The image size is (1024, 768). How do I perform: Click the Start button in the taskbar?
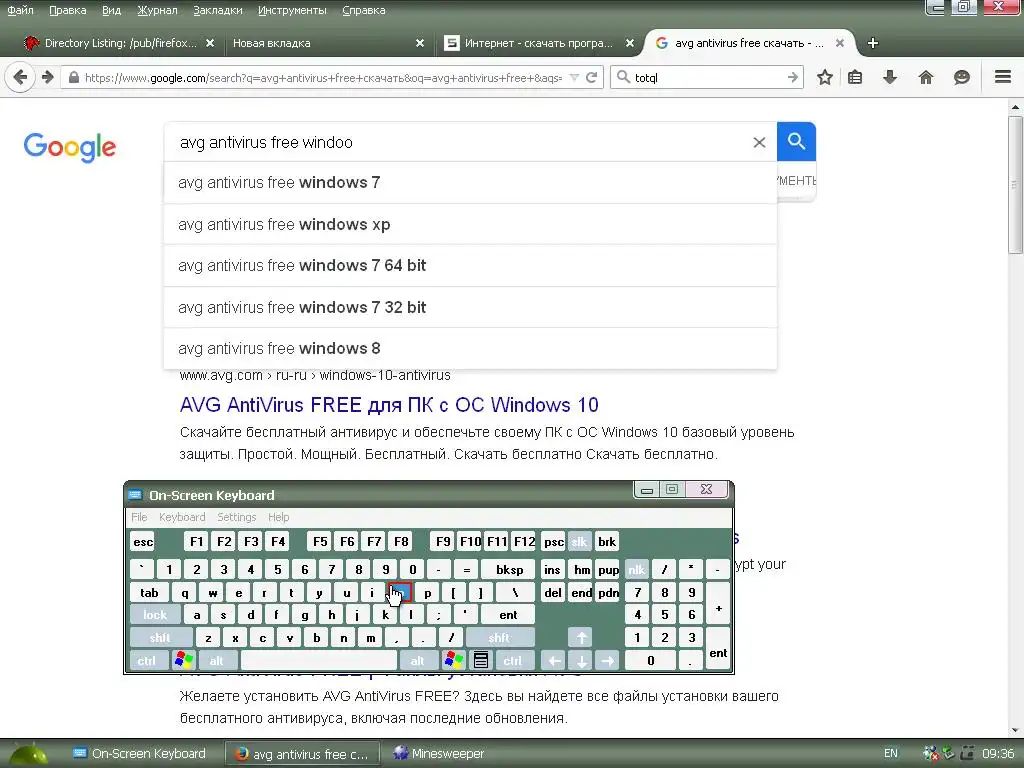pos(27,754)
